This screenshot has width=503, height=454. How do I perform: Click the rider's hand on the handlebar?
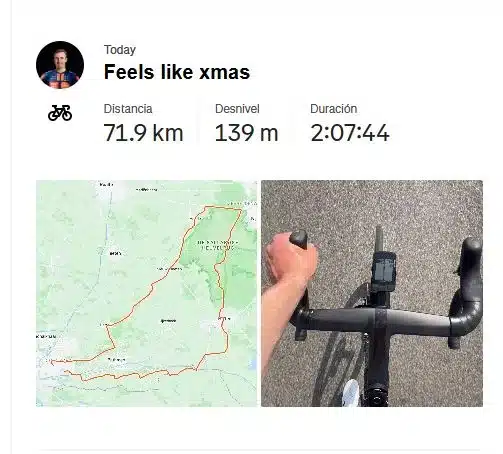[292, 258]
